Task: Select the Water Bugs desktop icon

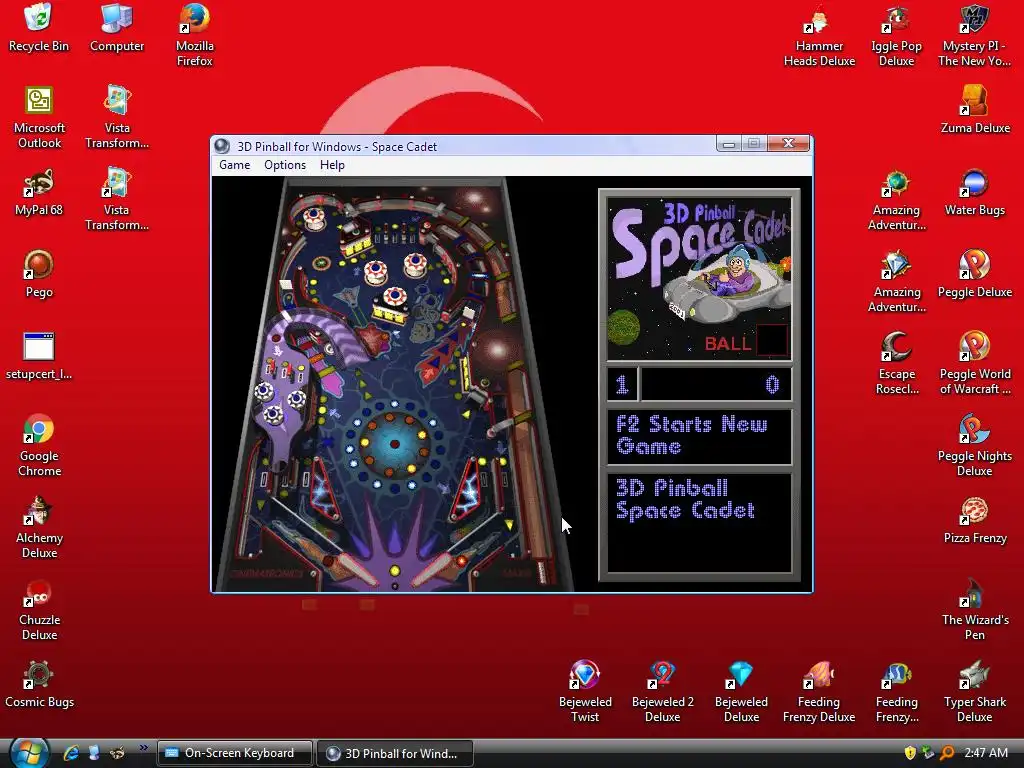Action: click(974, 192)
